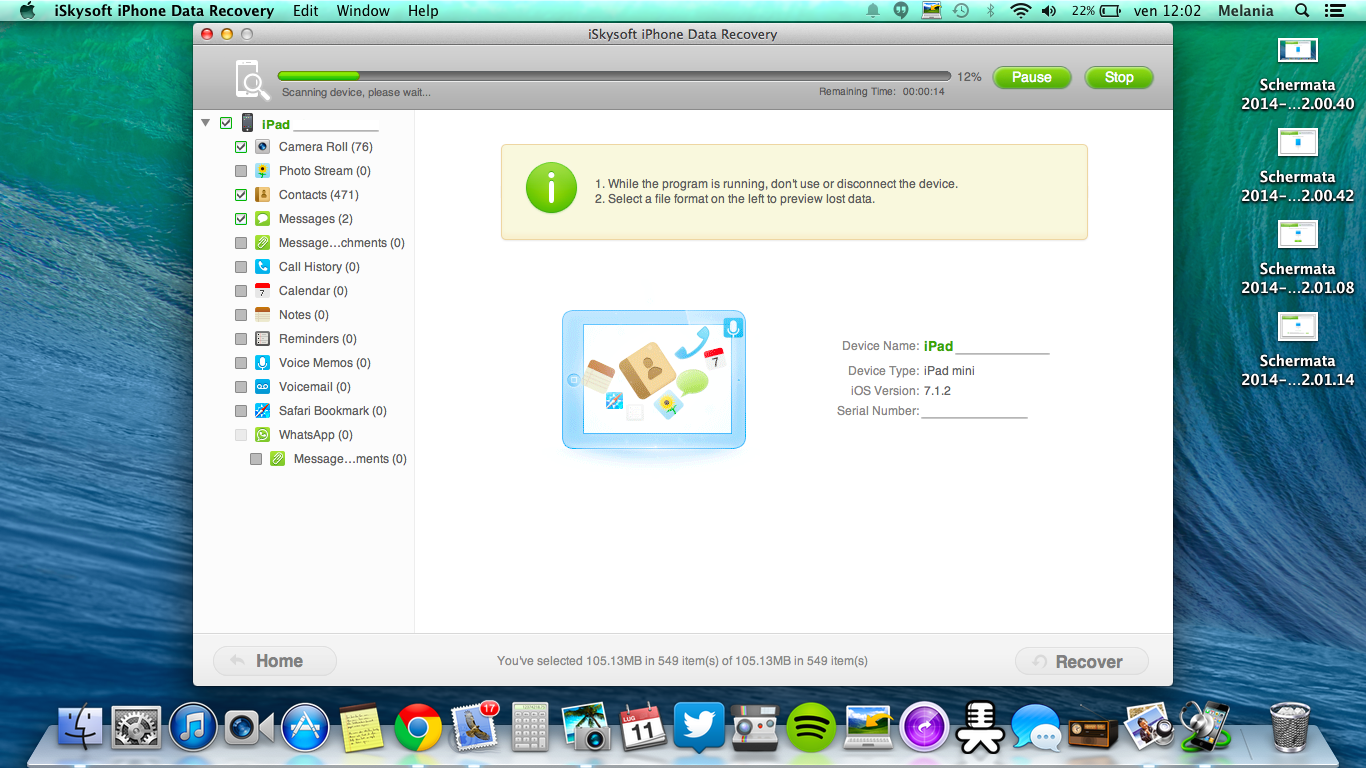The width and height of the screenshot is (1366, 768).
Task: Click the Photo Stream sunflower icon
Action: coord(262,171)
